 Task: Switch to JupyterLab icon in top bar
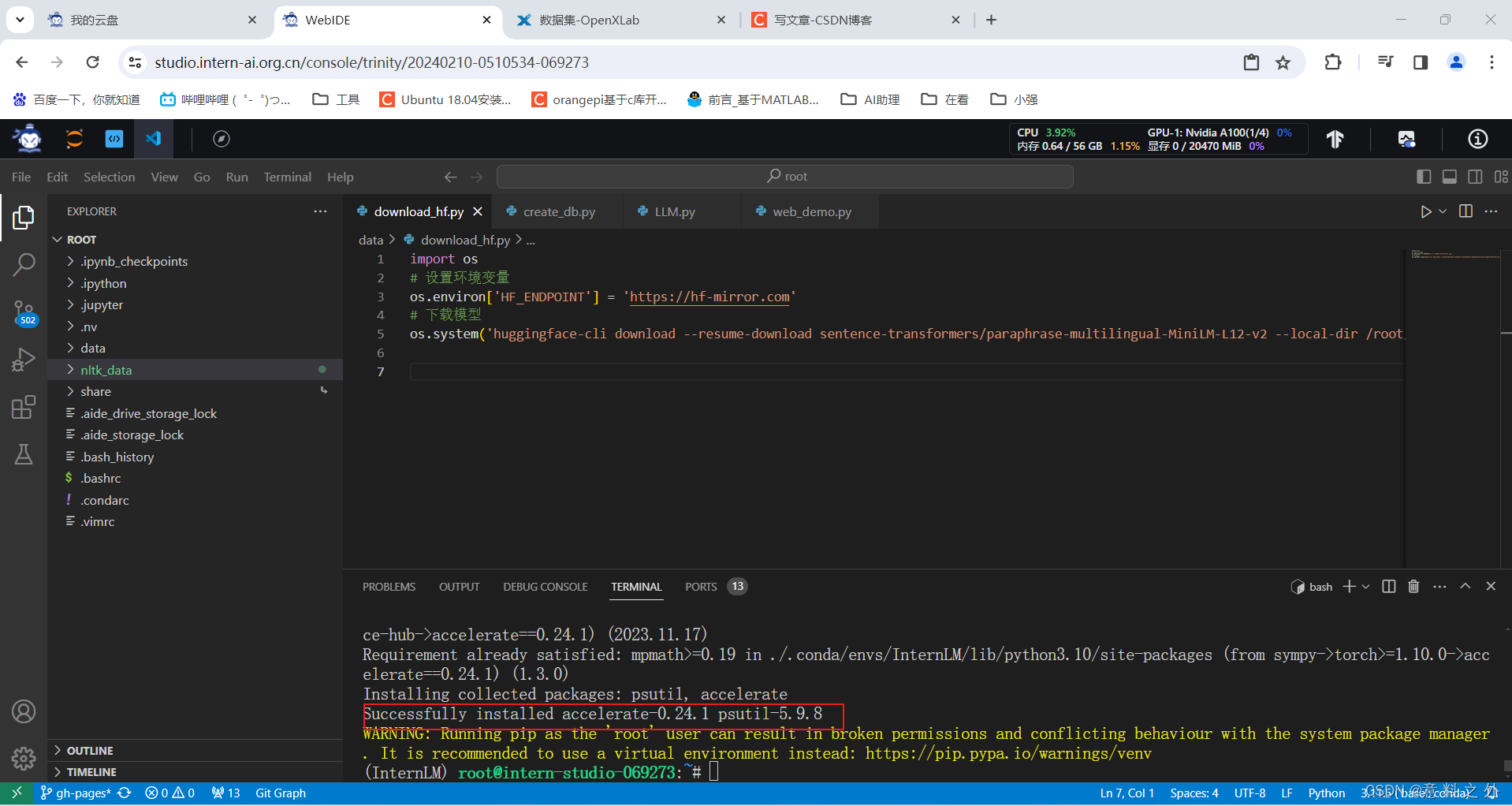pos(74,139)
